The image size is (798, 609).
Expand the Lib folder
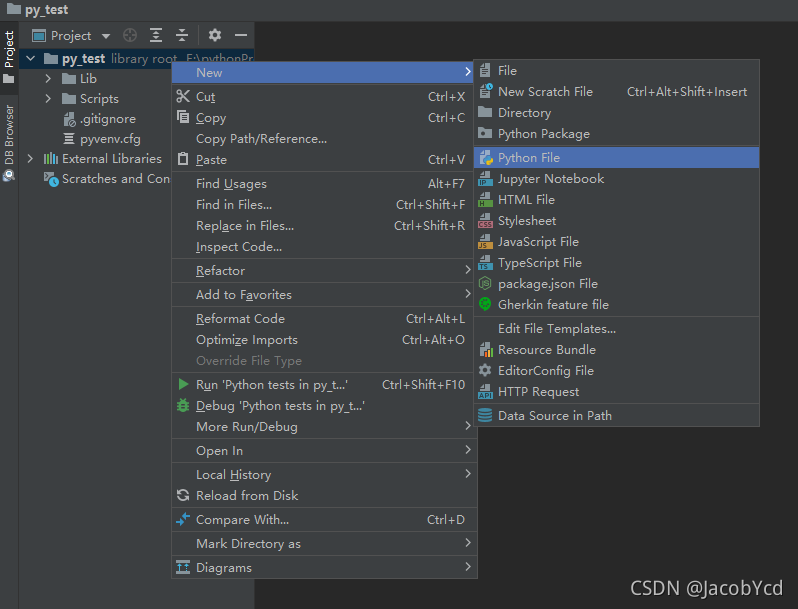point(48,78)
